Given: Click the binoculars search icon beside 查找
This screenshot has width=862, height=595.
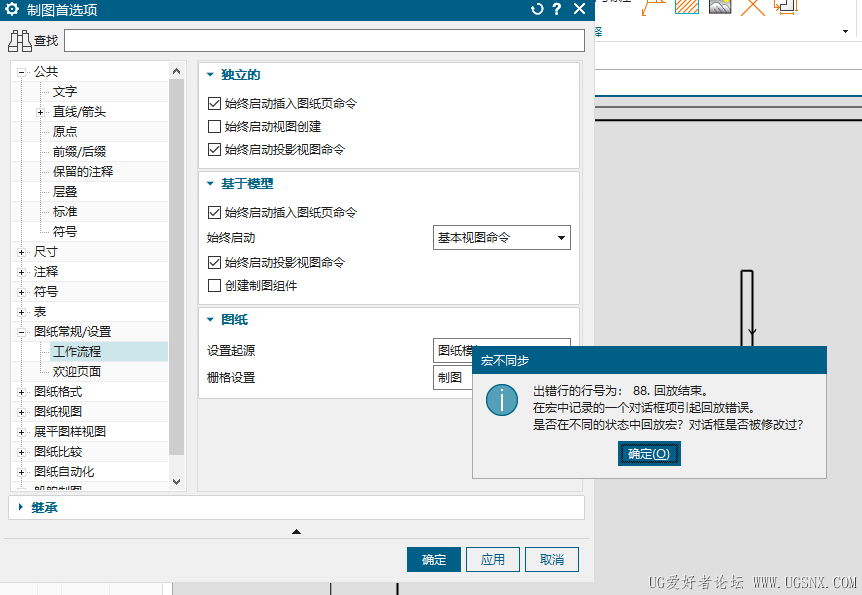Looking at the screenshot, I should pyautogui.click(x=21, y=40).
